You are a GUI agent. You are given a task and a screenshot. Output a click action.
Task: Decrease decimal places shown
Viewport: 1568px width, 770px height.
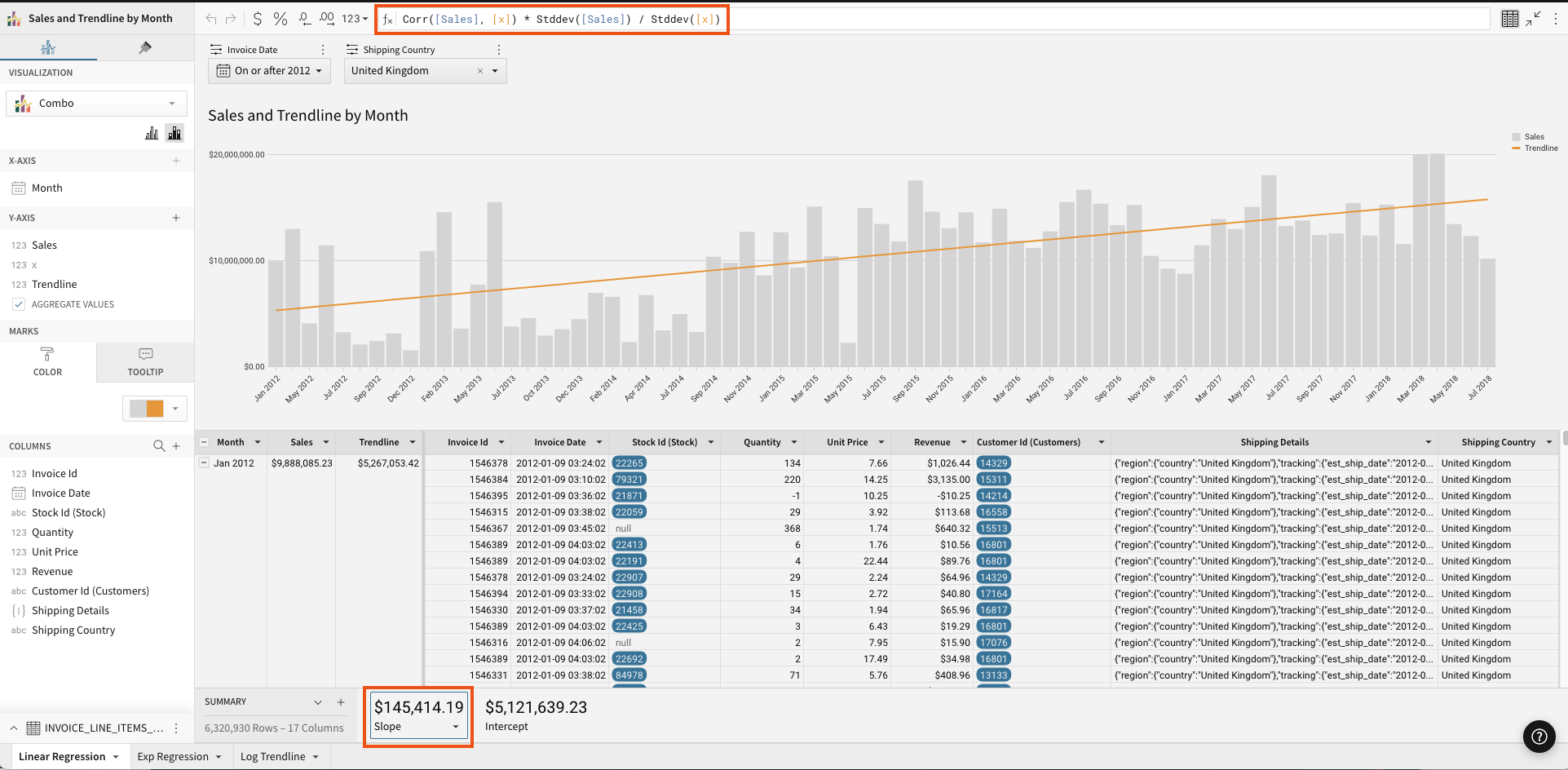(303, 18)
